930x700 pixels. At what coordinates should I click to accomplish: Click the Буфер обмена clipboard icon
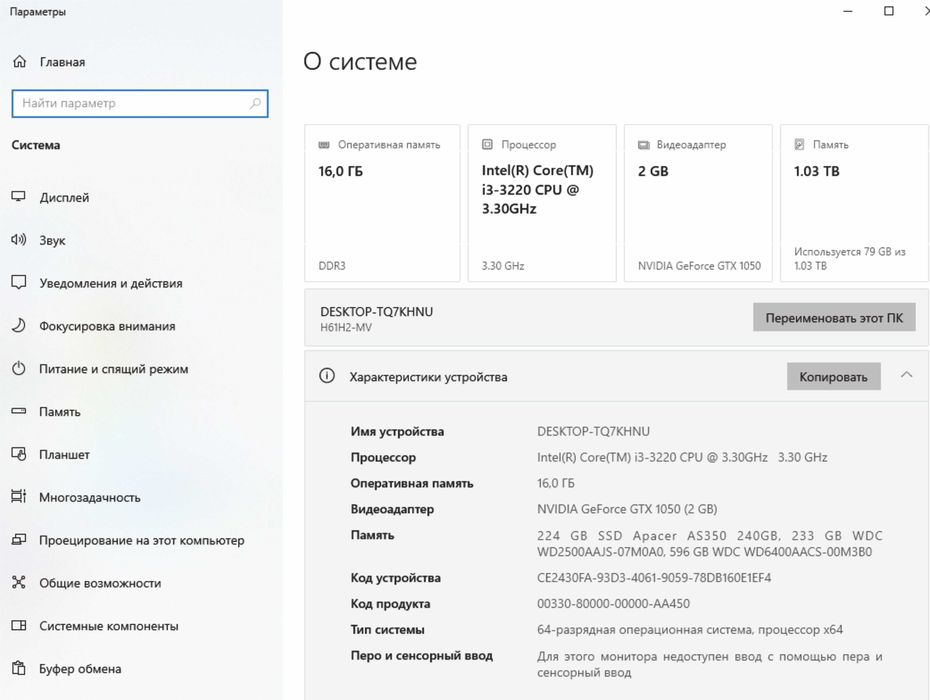19,669
